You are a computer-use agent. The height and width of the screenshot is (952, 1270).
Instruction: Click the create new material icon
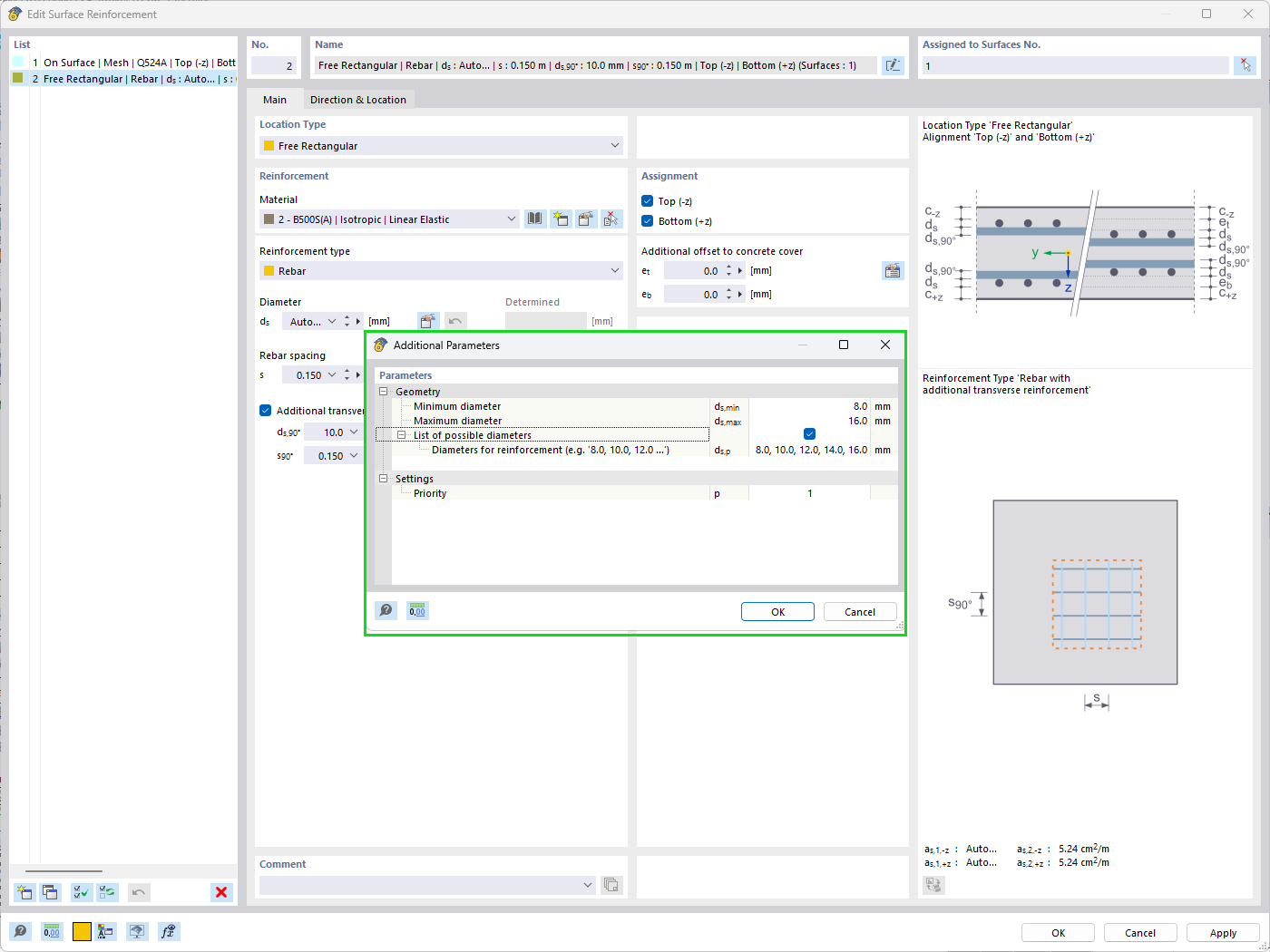561,219
